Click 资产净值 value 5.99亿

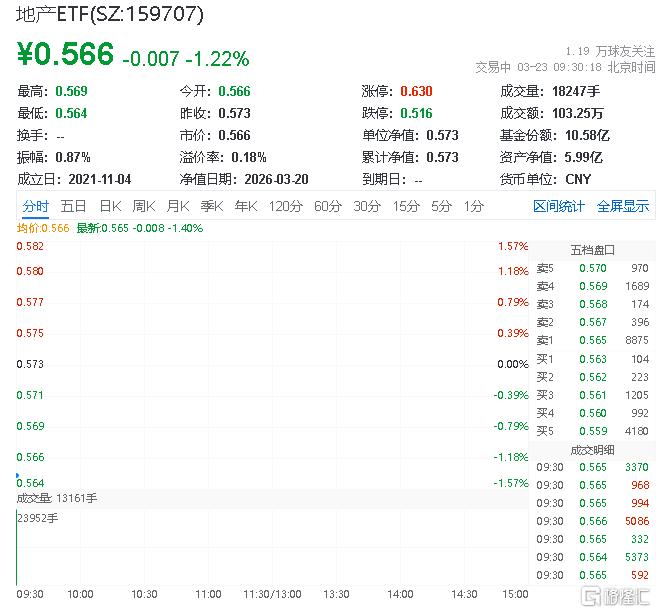coord(584,157)
